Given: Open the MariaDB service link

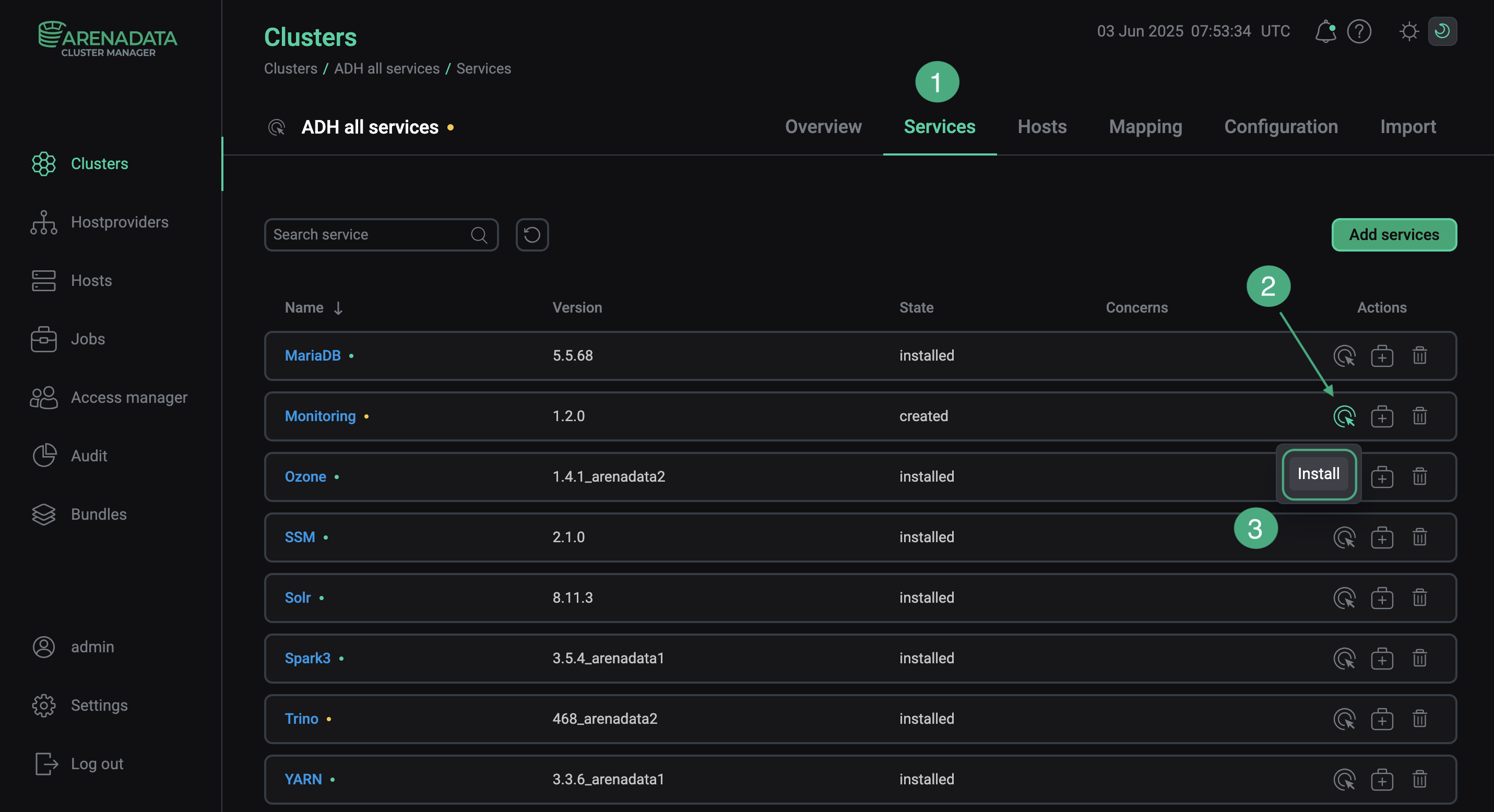Looking at the screenshot, I should (x=313, y=356).
